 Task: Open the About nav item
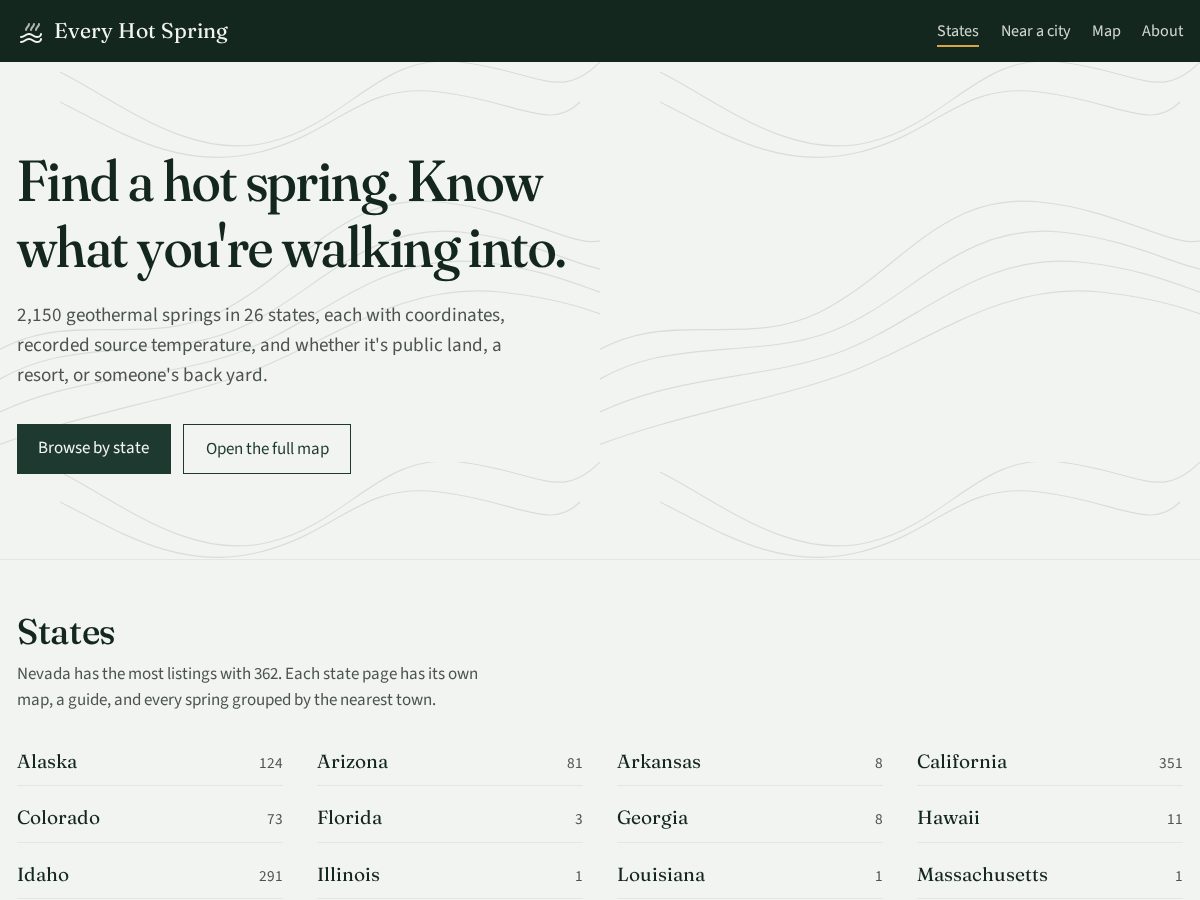(1162, 31)
